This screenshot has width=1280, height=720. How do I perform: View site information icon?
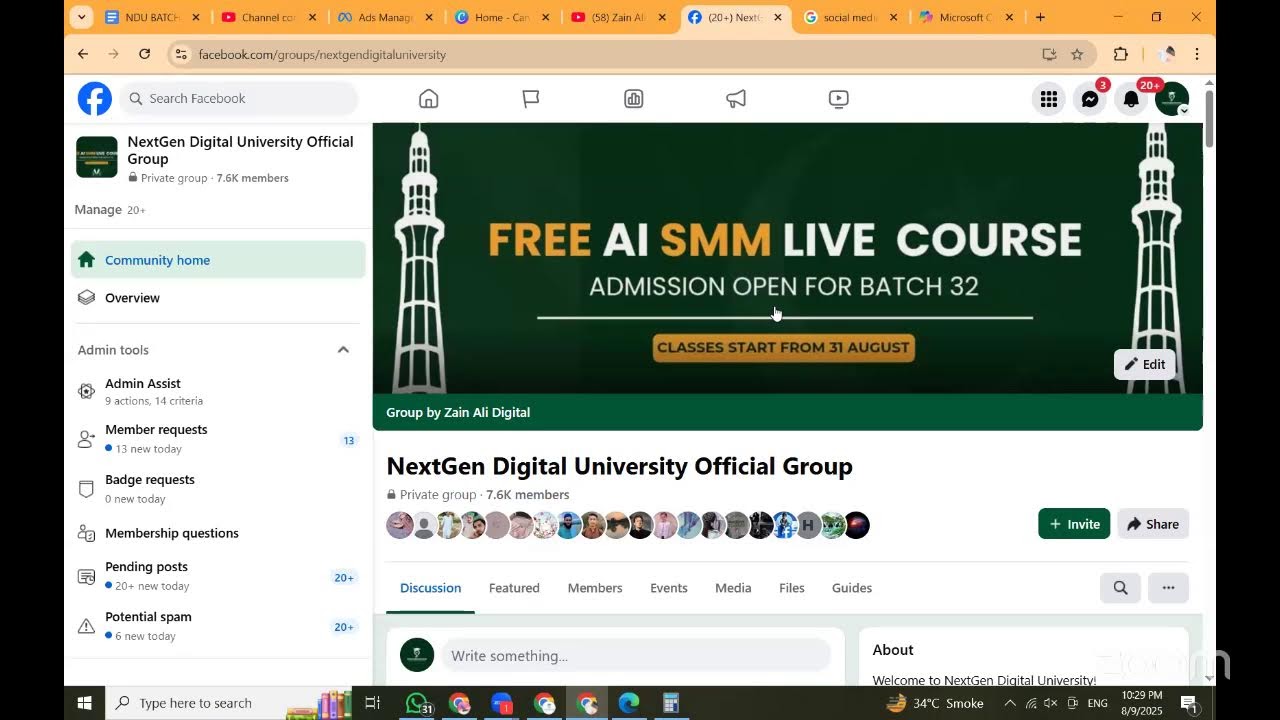pos(181,54)
